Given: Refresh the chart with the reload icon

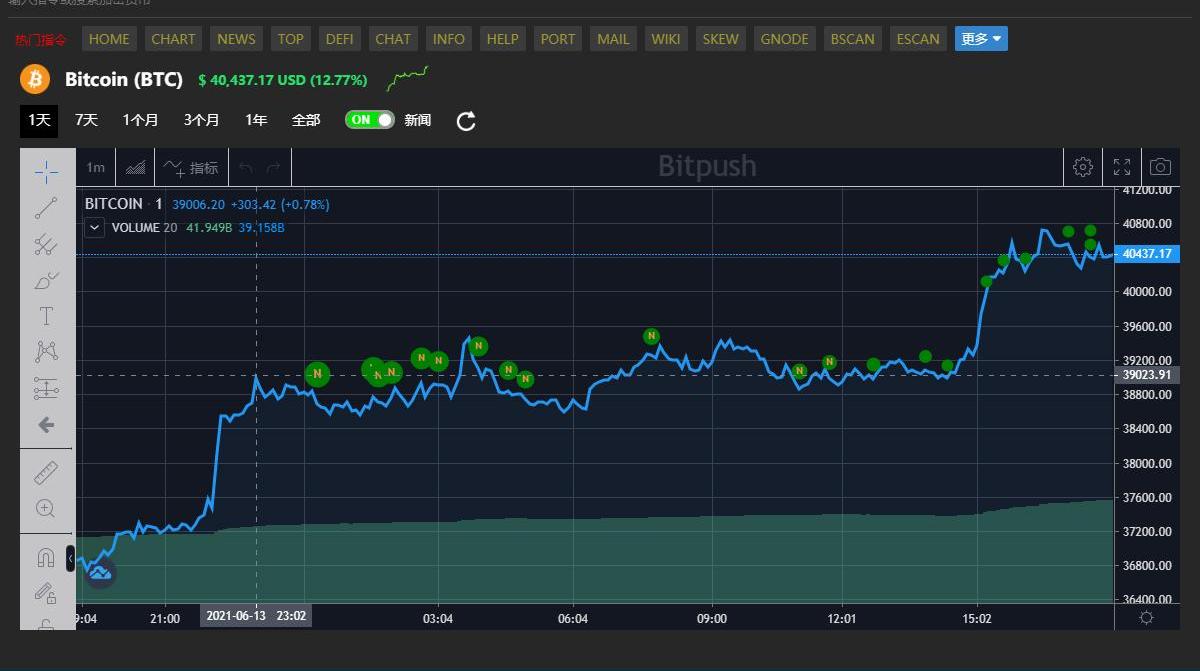Looking at the screenshot, I should pos(466,121).
